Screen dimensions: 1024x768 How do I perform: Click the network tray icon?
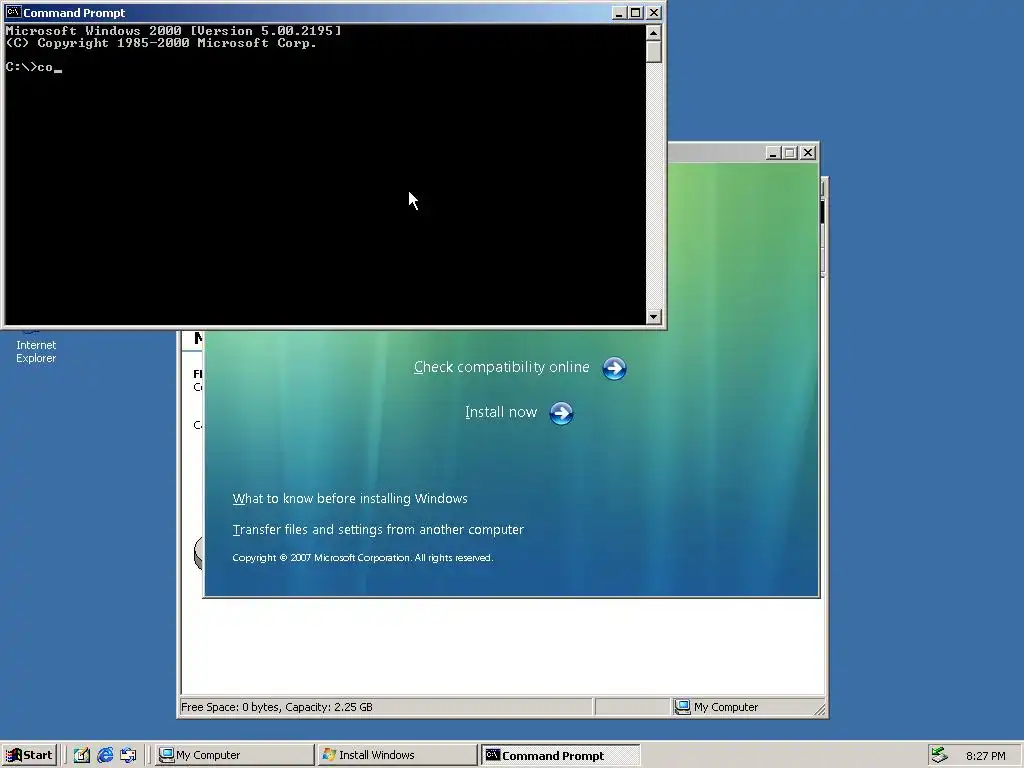pyautogui.click(x=939, y=755)
